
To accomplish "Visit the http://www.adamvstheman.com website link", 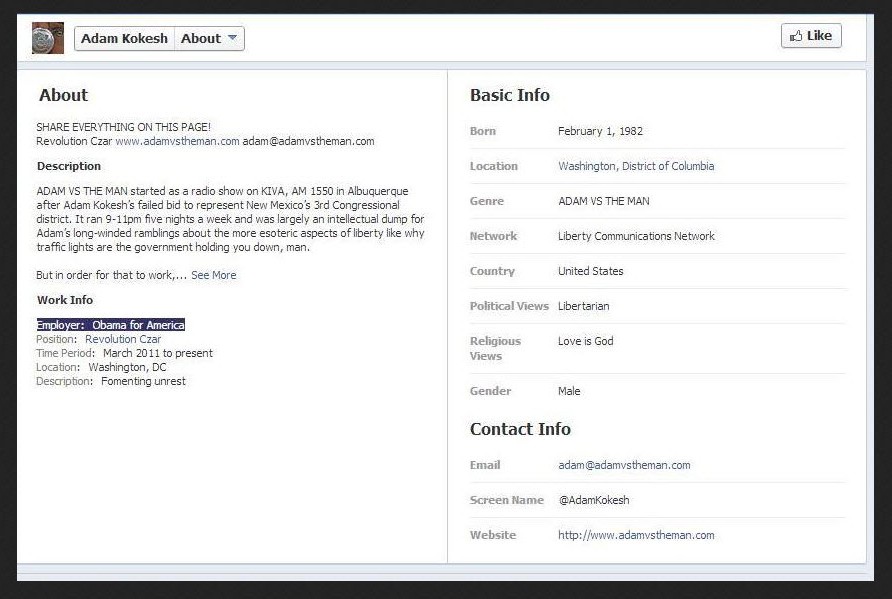I will [x=636, y=535].
